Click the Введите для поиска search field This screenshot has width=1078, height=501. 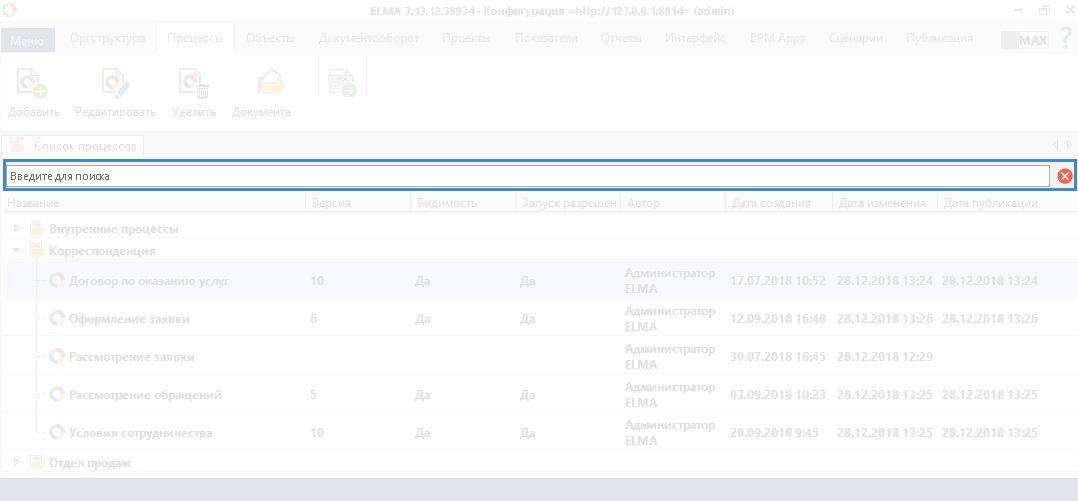point(528,177)
